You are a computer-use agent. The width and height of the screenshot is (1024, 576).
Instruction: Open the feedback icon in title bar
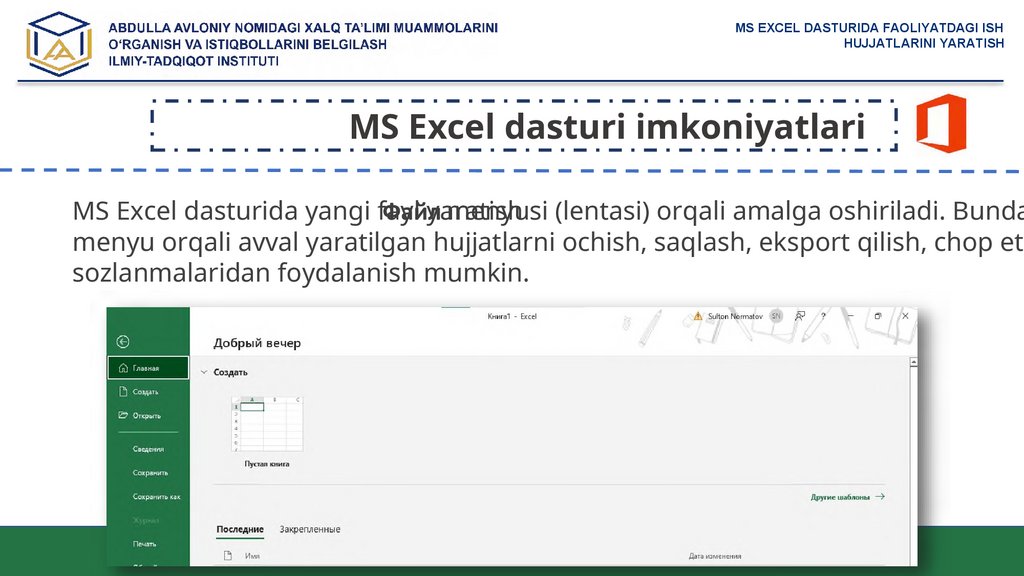point(800,316)
